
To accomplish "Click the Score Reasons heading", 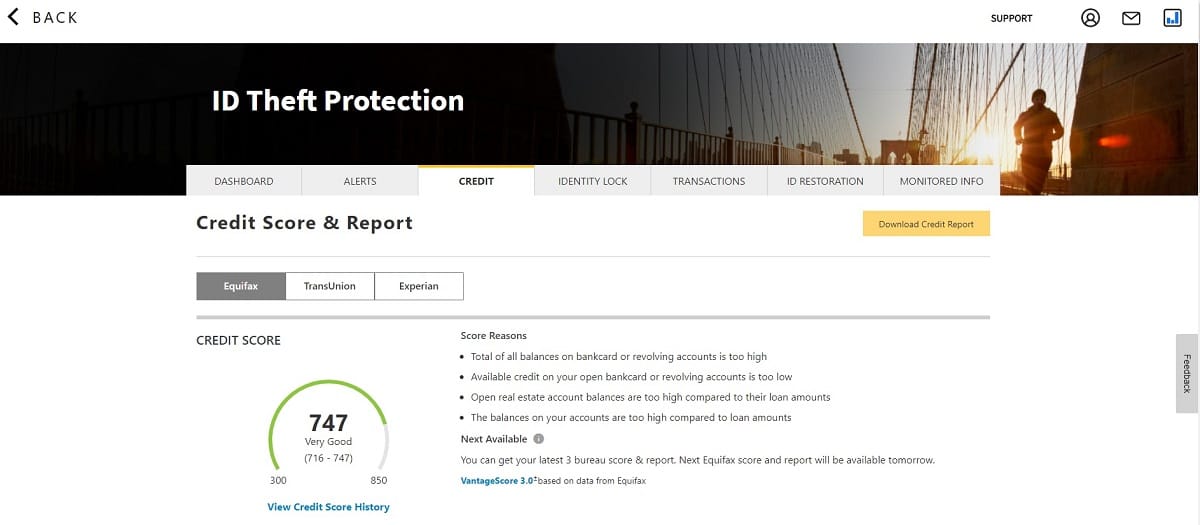I will [x=493, y=336].
